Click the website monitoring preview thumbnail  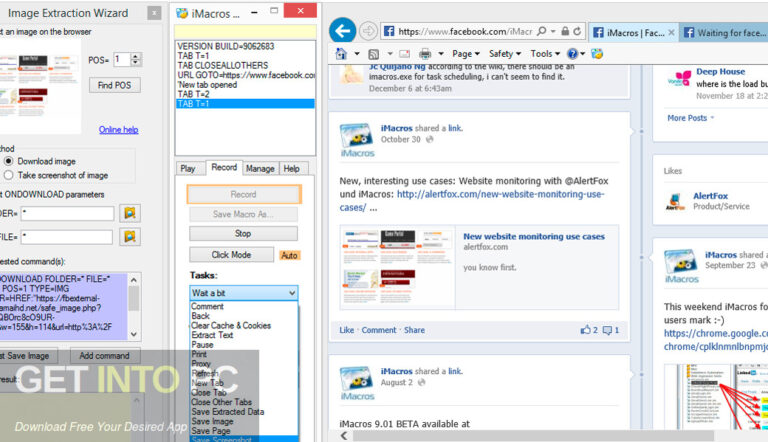pyautogui.click(x=398, y=267)
